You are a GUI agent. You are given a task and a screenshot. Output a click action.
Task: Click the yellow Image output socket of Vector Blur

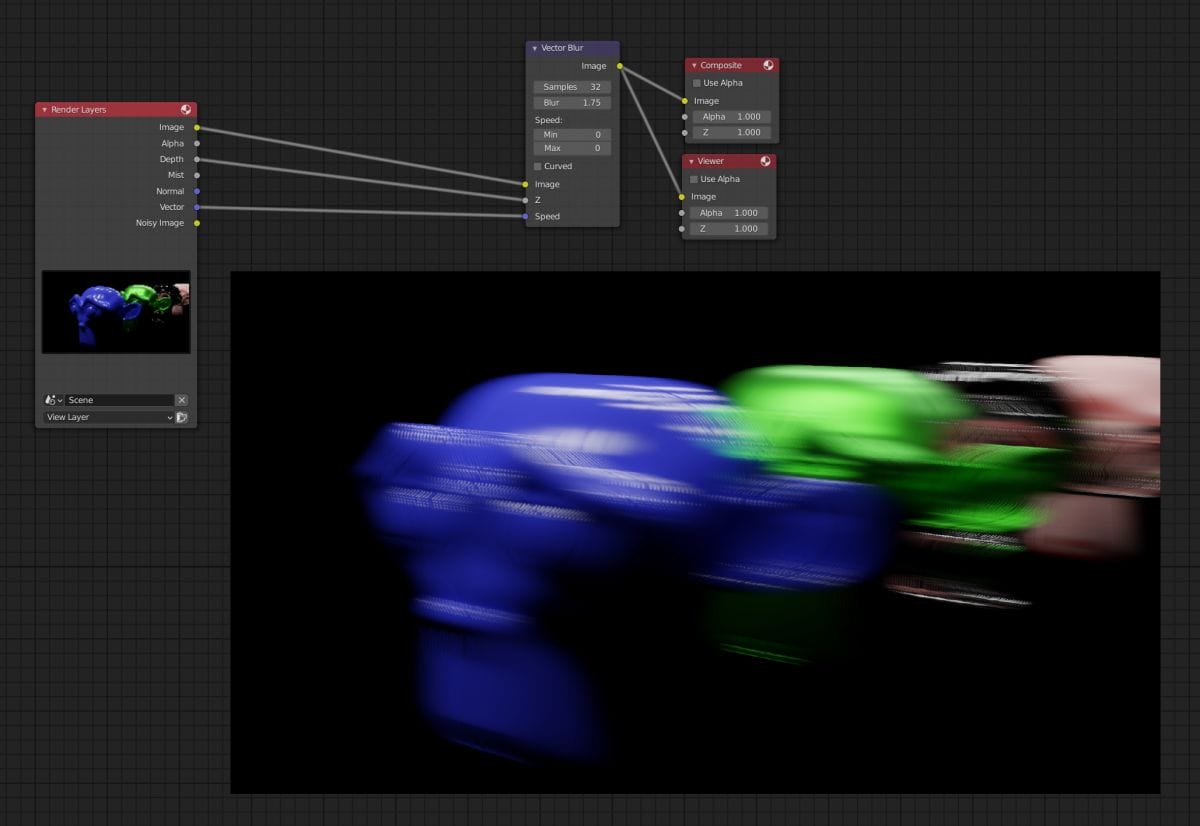[618, 66]
